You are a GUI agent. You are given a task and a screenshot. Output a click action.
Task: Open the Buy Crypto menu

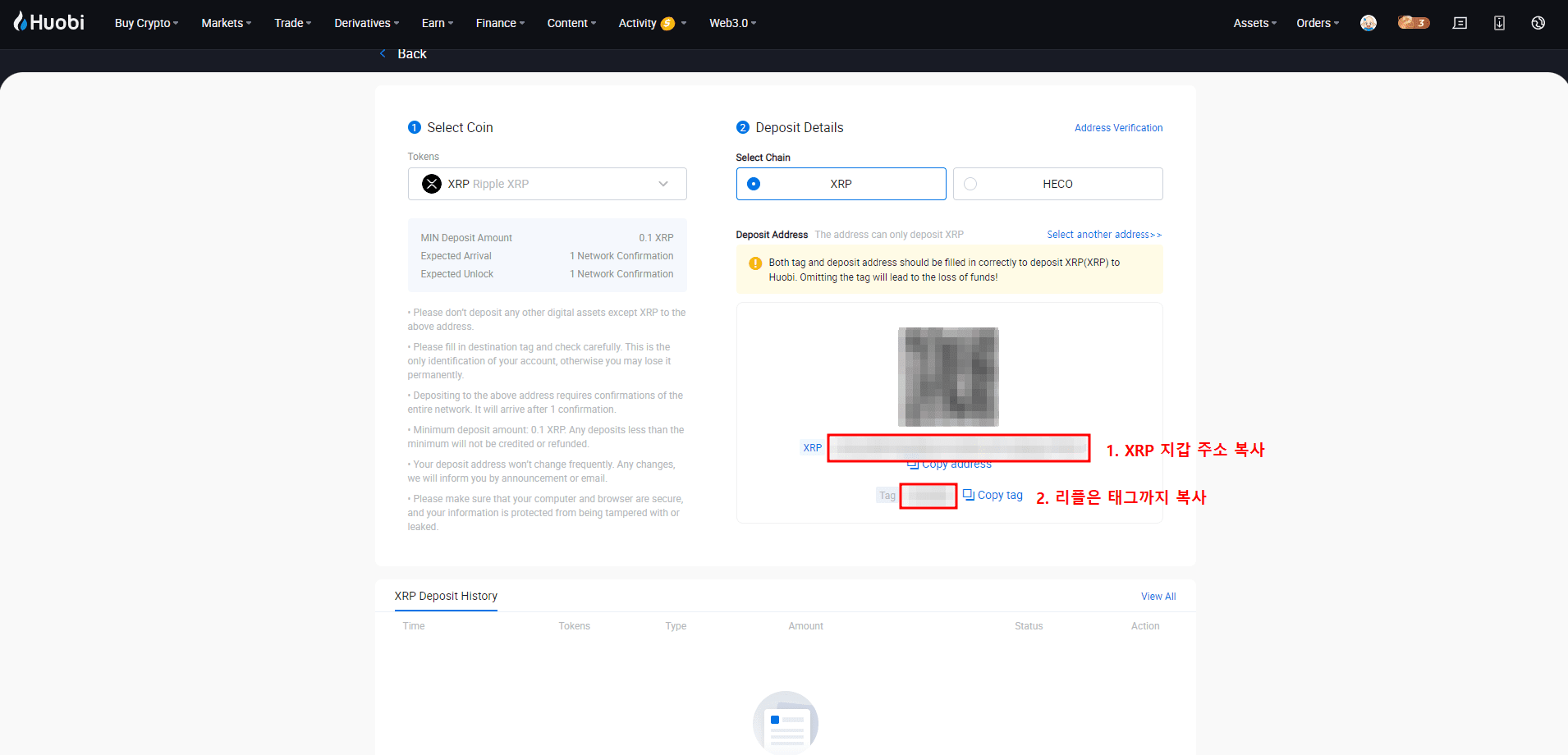[x=146, y=23]
